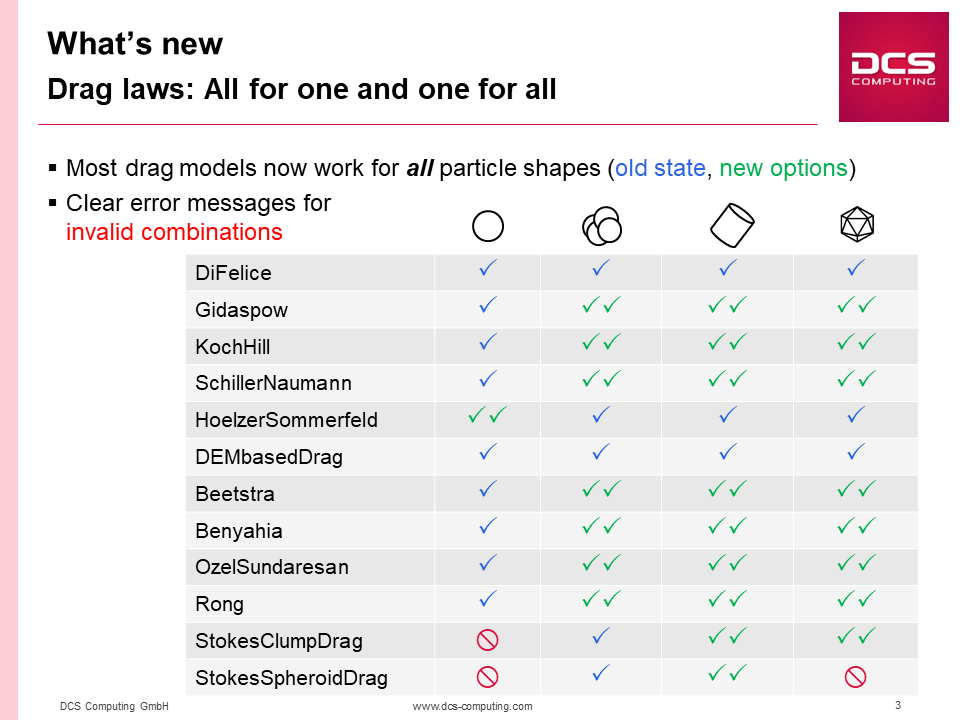This screenshot has height=720, width=960.
Task: Click Gidaspow green checkmarks under clump
Action: (601, 305)
